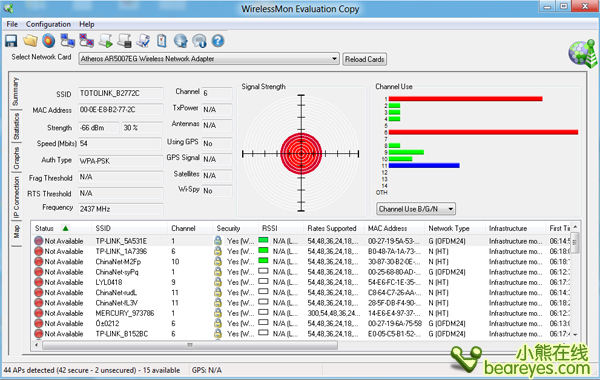
Task: Sort list by Security column header
Action: pos(236,228)
